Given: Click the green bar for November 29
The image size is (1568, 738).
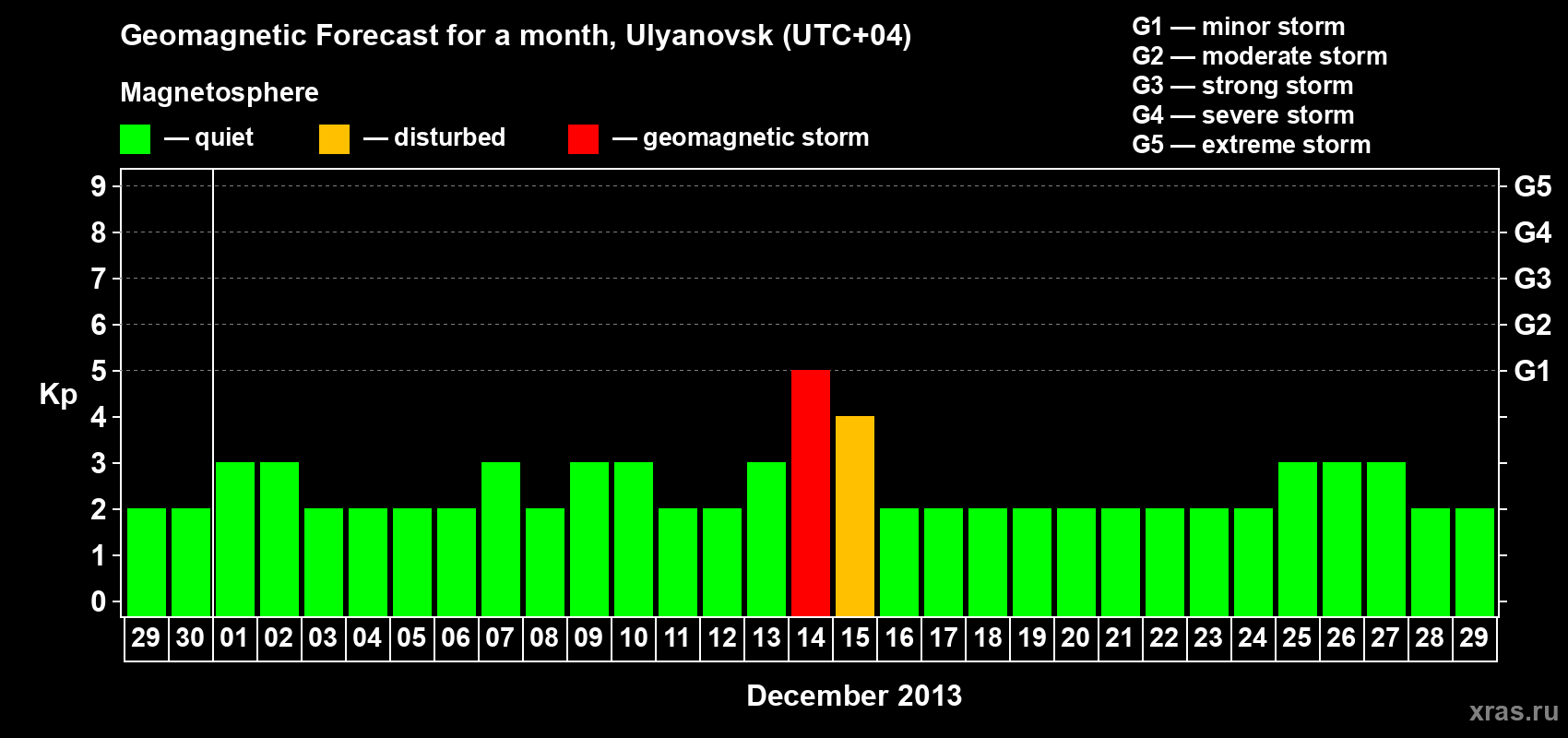Looking at the screenshot, I should point(147,562).
